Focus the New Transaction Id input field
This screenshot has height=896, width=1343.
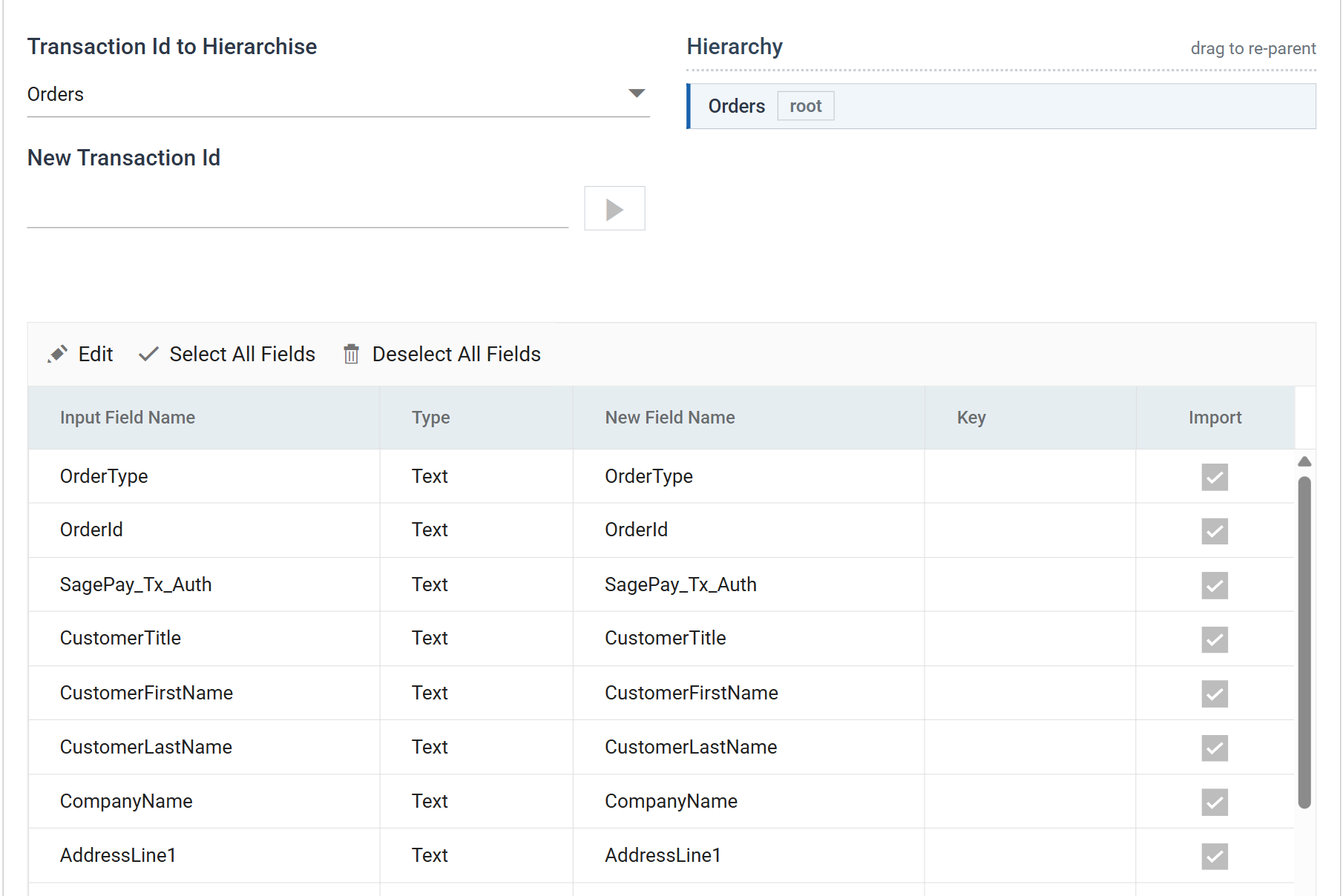[x=298, y=209]
